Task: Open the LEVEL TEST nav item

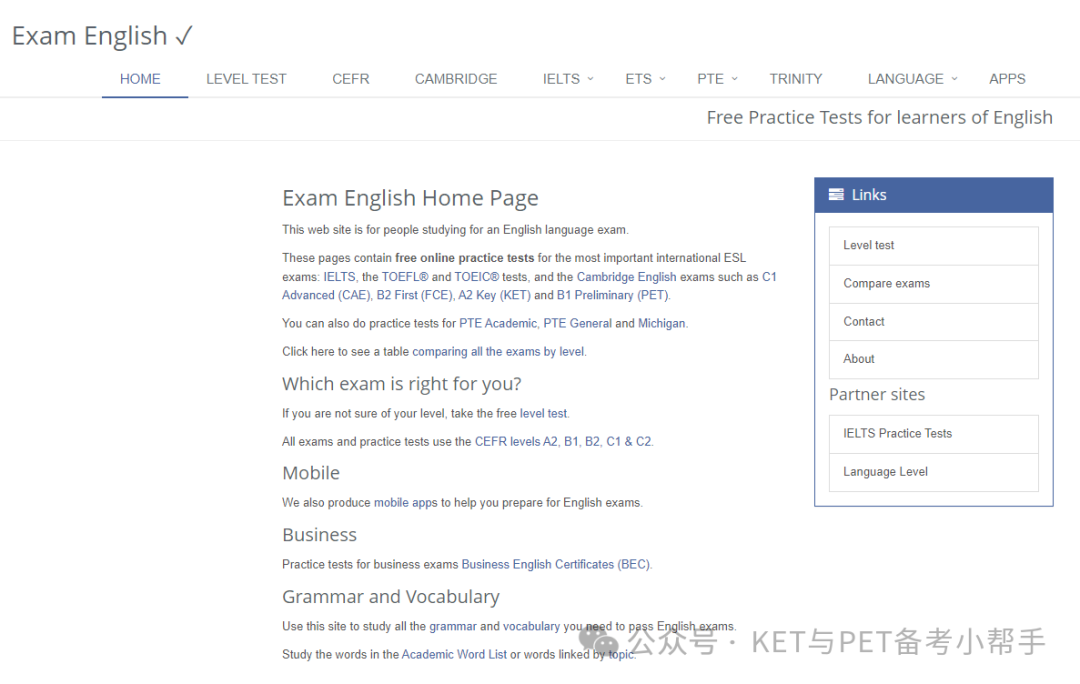Action: [246, 79]
